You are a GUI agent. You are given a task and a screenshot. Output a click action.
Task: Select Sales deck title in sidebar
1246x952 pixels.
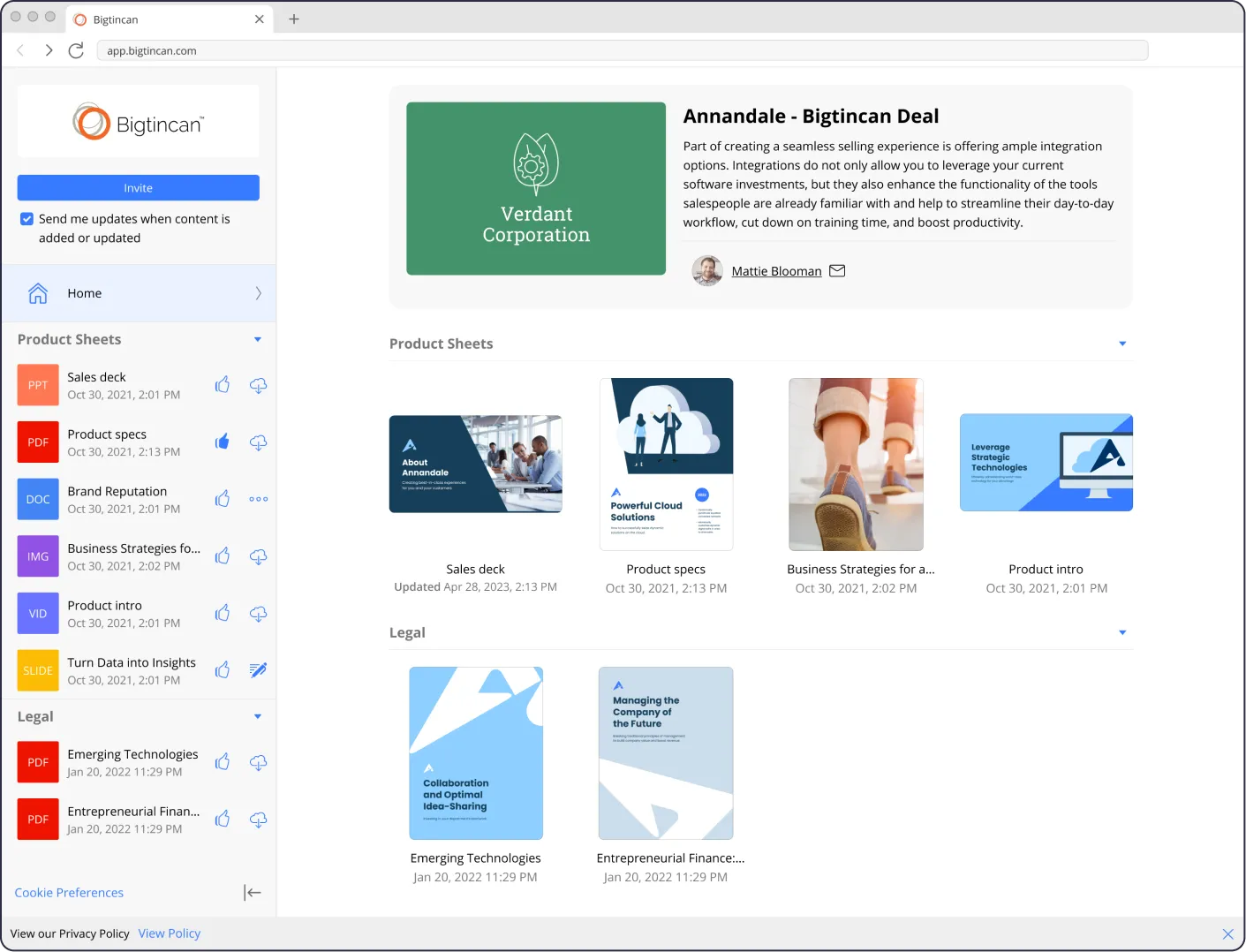(x=96, y=377)
